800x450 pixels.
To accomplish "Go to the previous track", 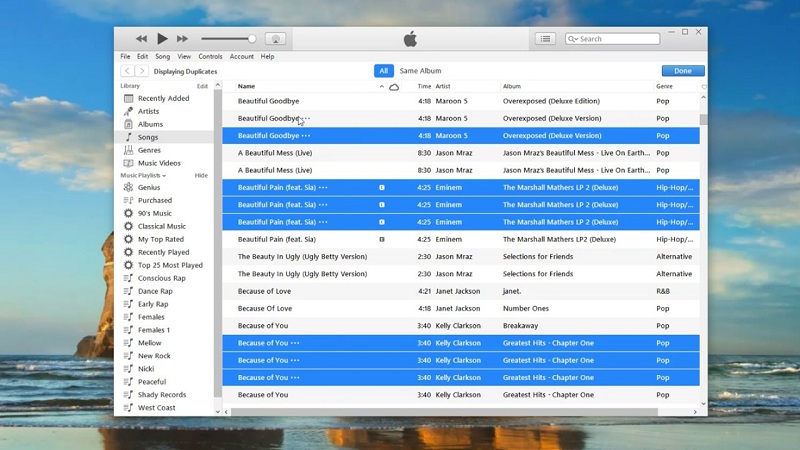I will [x=141, y=39].
